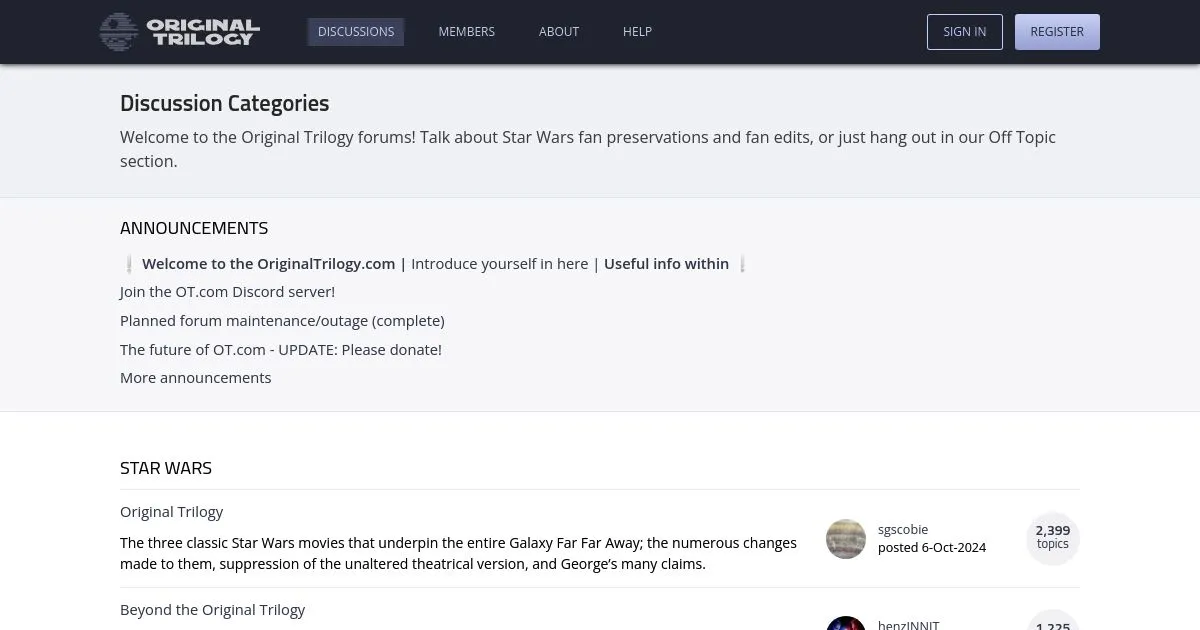Click the lightsaber icon before the Welcome announcement

[x=130, y=264]
